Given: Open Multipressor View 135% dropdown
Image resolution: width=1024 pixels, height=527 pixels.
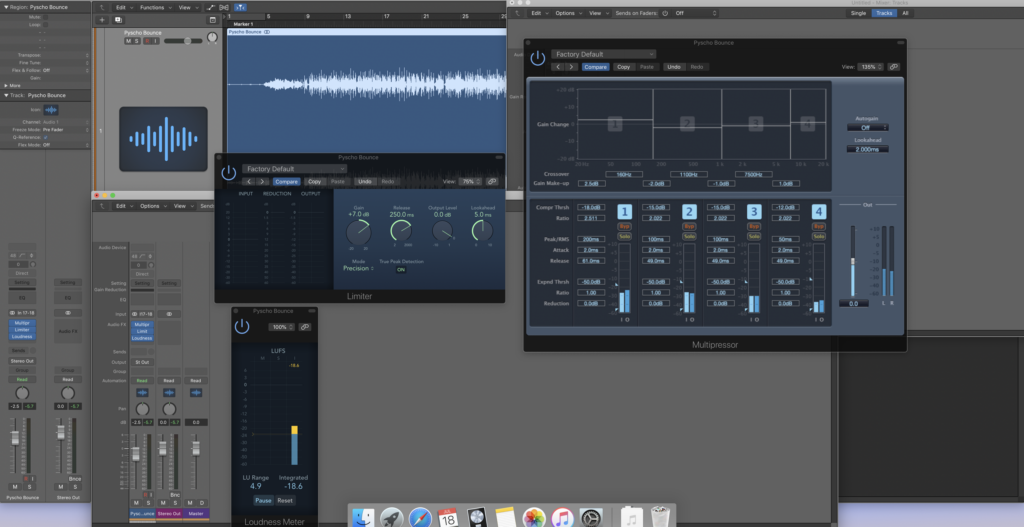Looking at the screenshot, I should coord(871,67).
